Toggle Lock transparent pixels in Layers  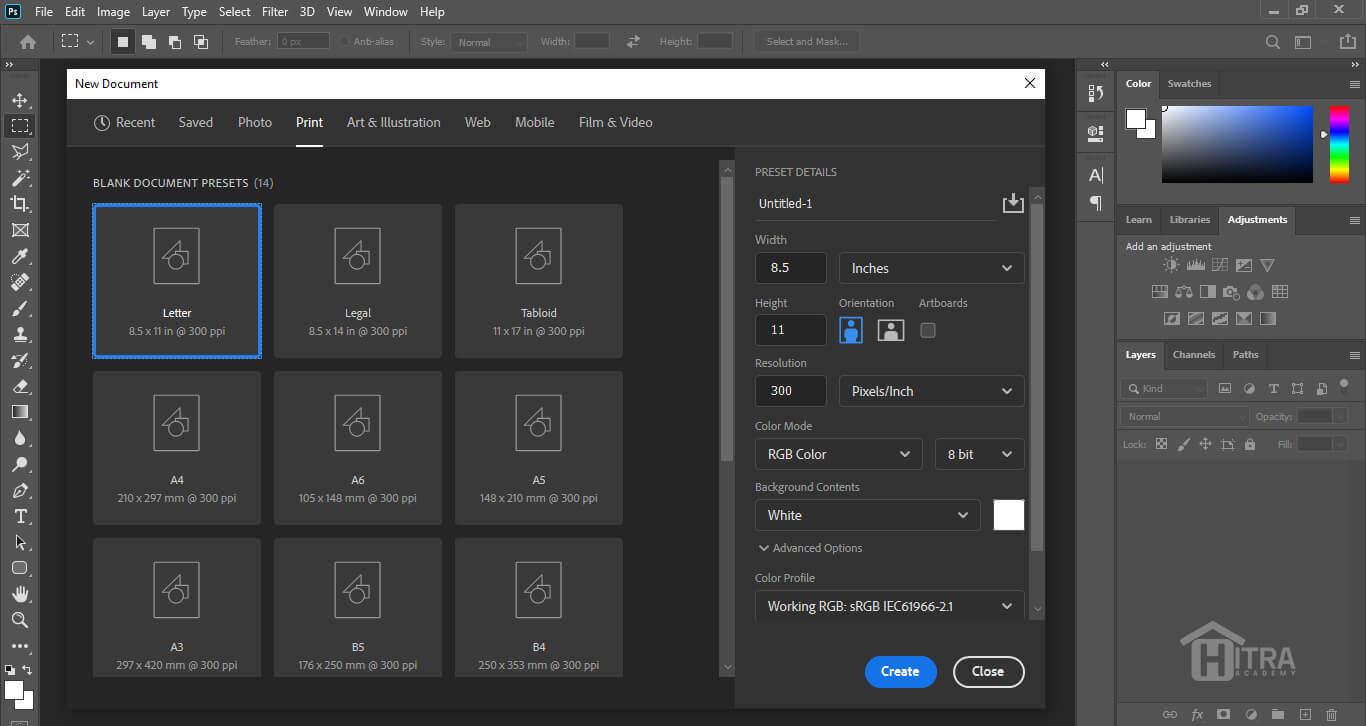(x=1161, y=444)
